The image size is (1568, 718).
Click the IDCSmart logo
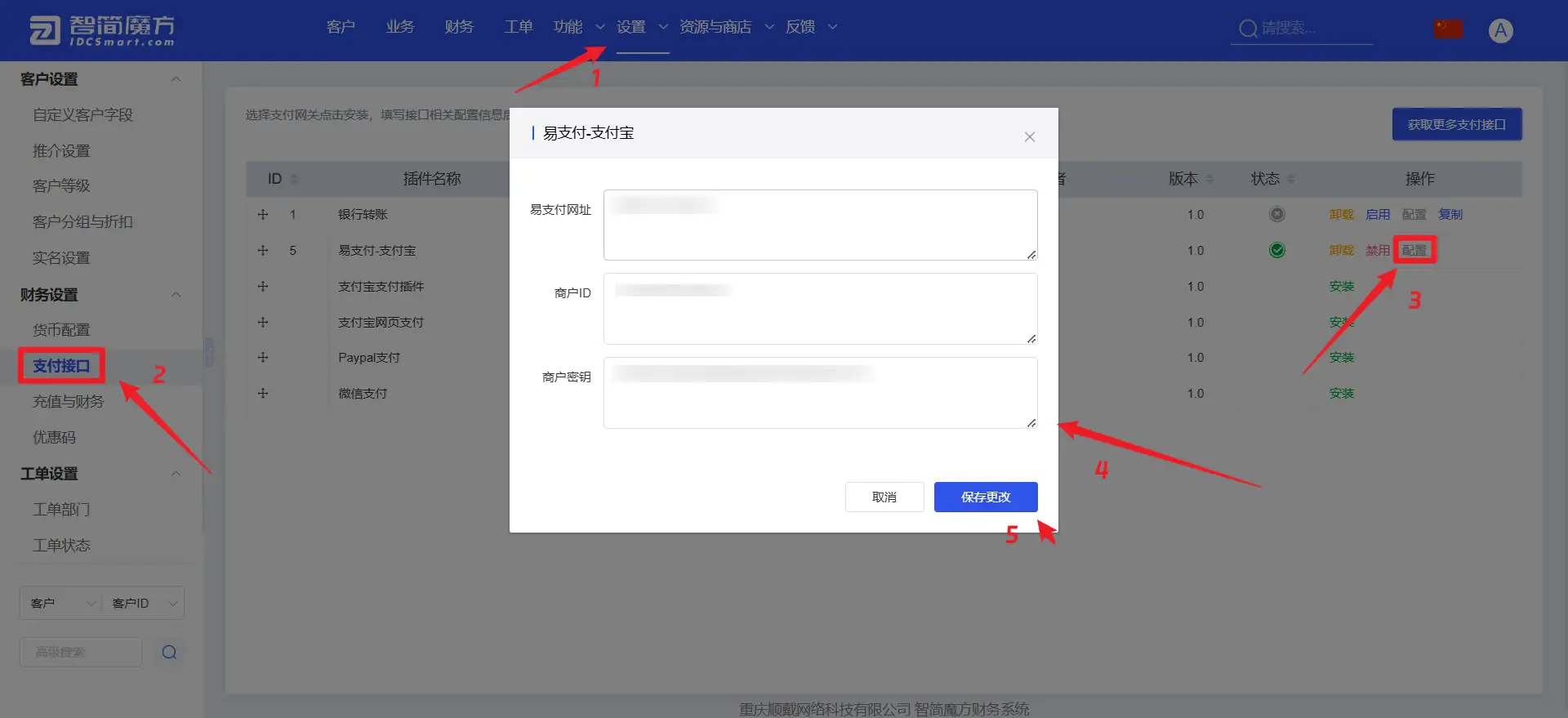[102, 30]
